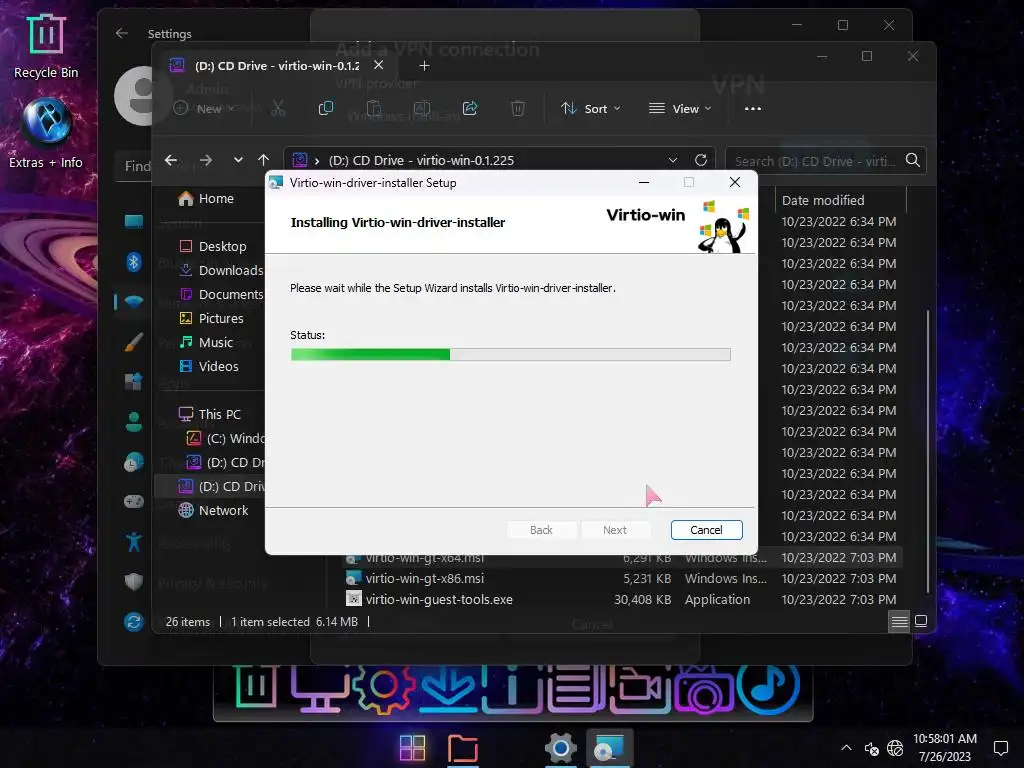The width and height of the screenshot is (1024, 768).
Task: Open Accessibility icon in Settings sidebar
Action: click(x=134, y=542)
